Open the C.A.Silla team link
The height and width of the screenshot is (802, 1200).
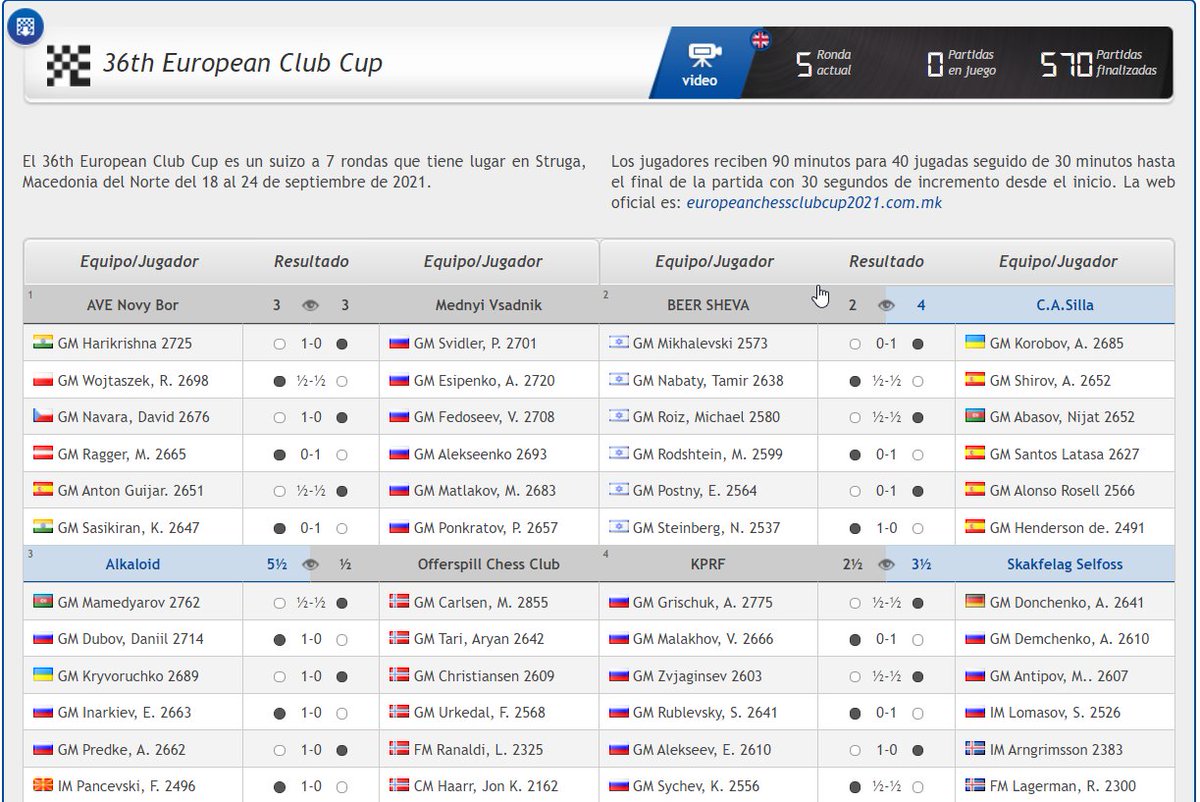click(1065, 305)
